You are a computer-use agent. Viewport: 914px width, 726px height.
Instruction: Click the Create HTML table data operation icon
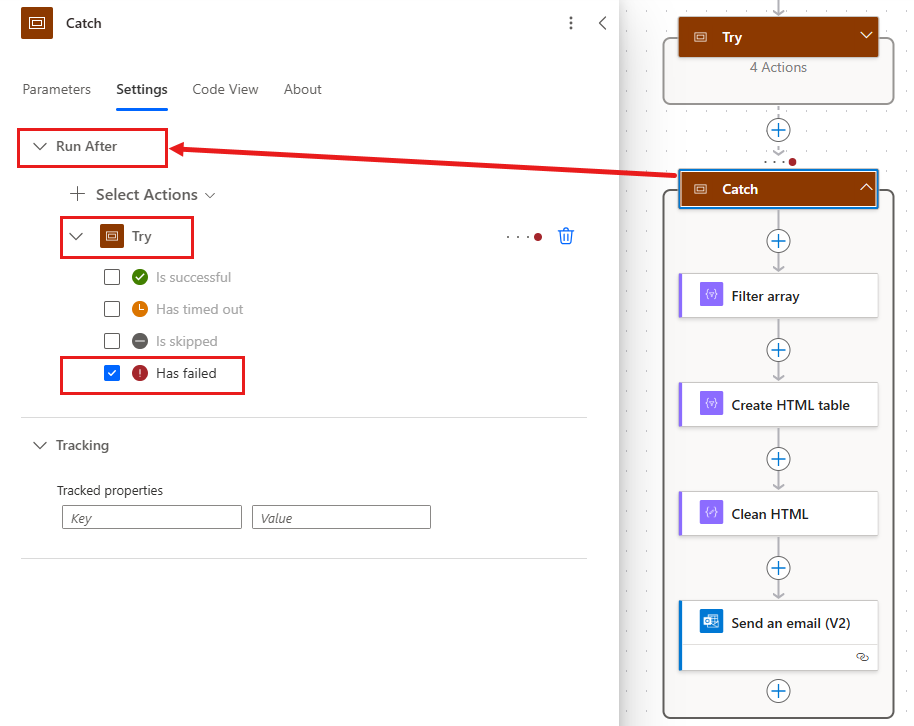point(710,404)
